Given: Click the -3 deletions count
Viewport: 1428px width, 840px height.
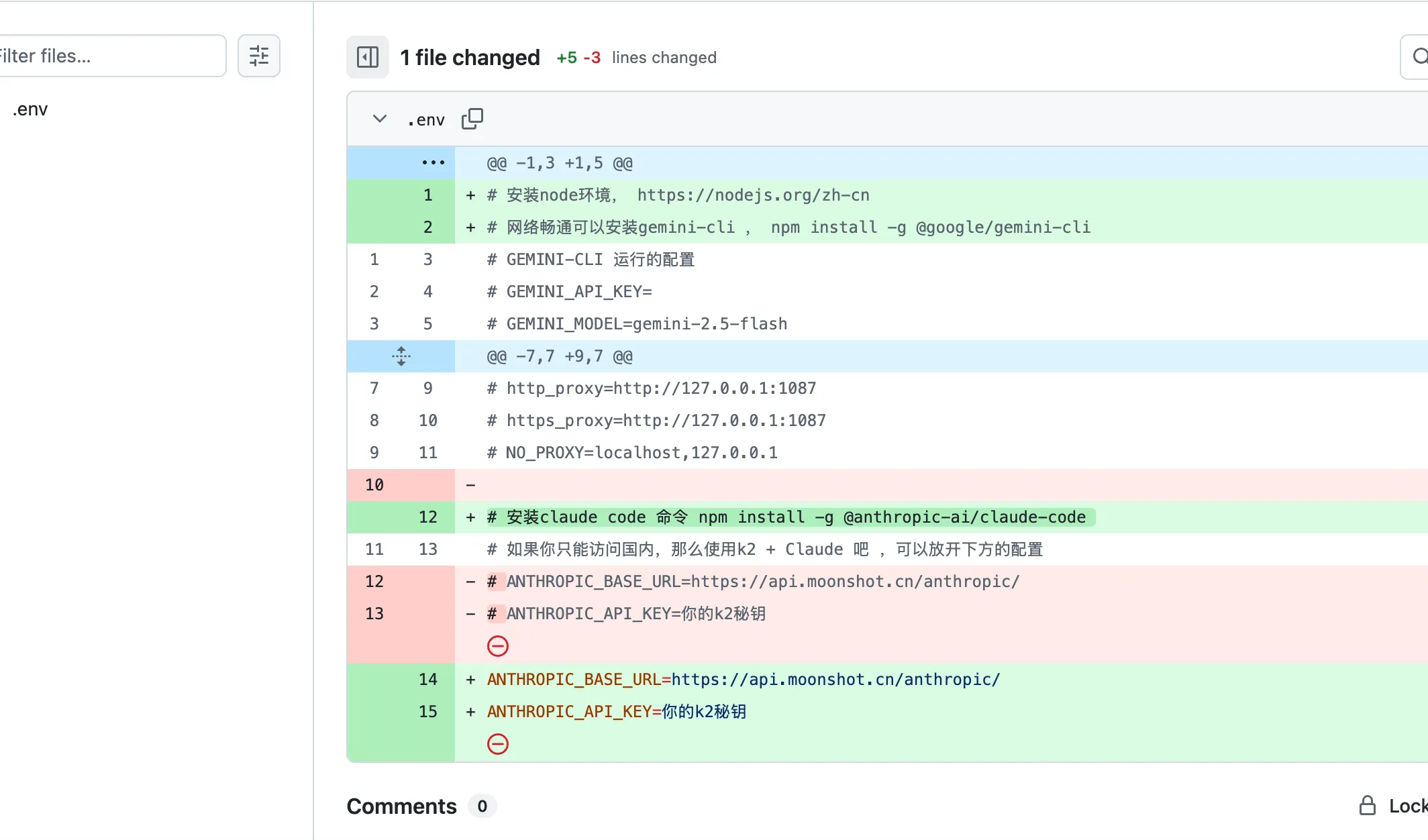Looking at the screenshot, I should (592, 58).
